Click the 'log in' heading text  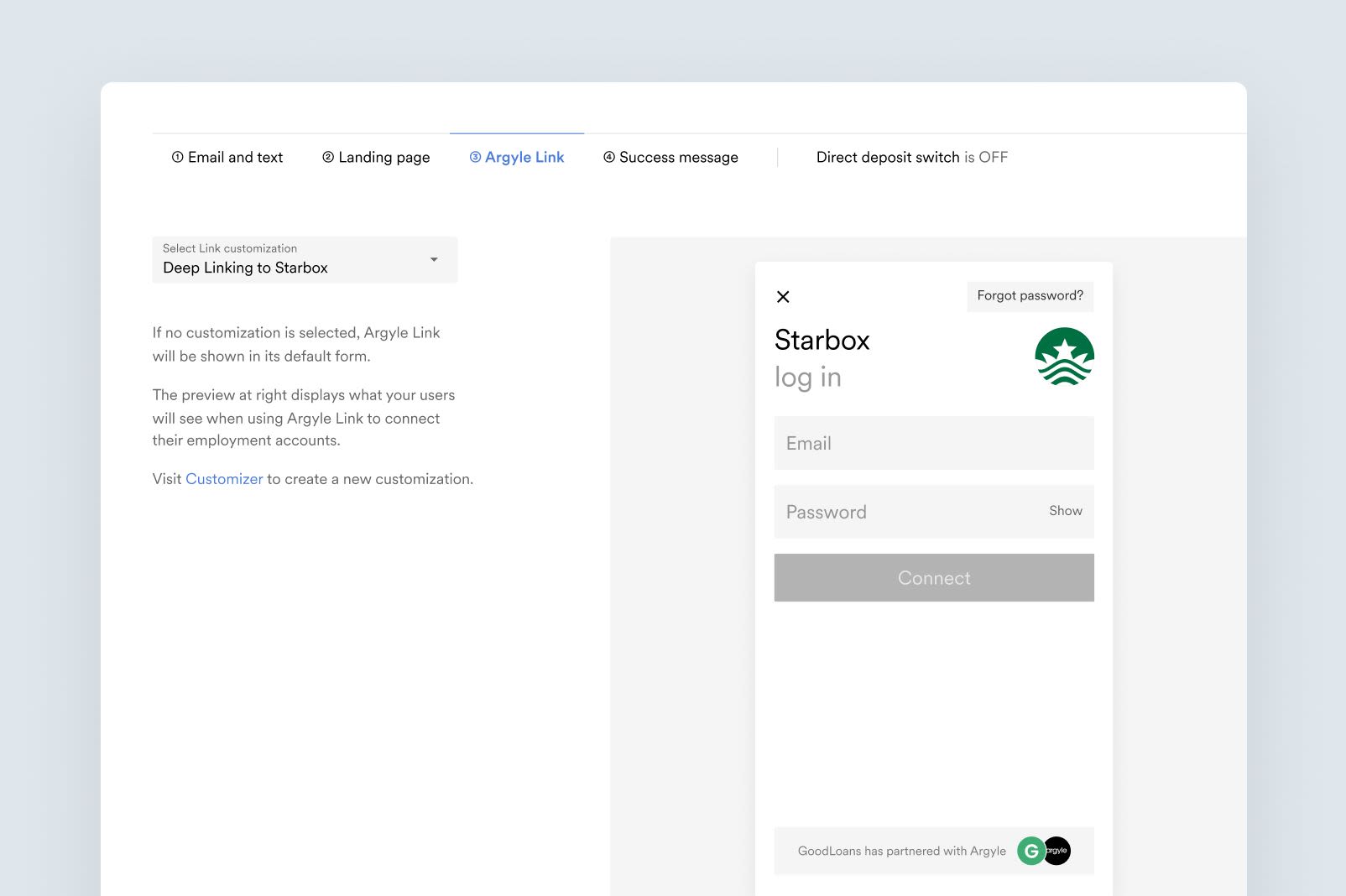tap(808, 378)
